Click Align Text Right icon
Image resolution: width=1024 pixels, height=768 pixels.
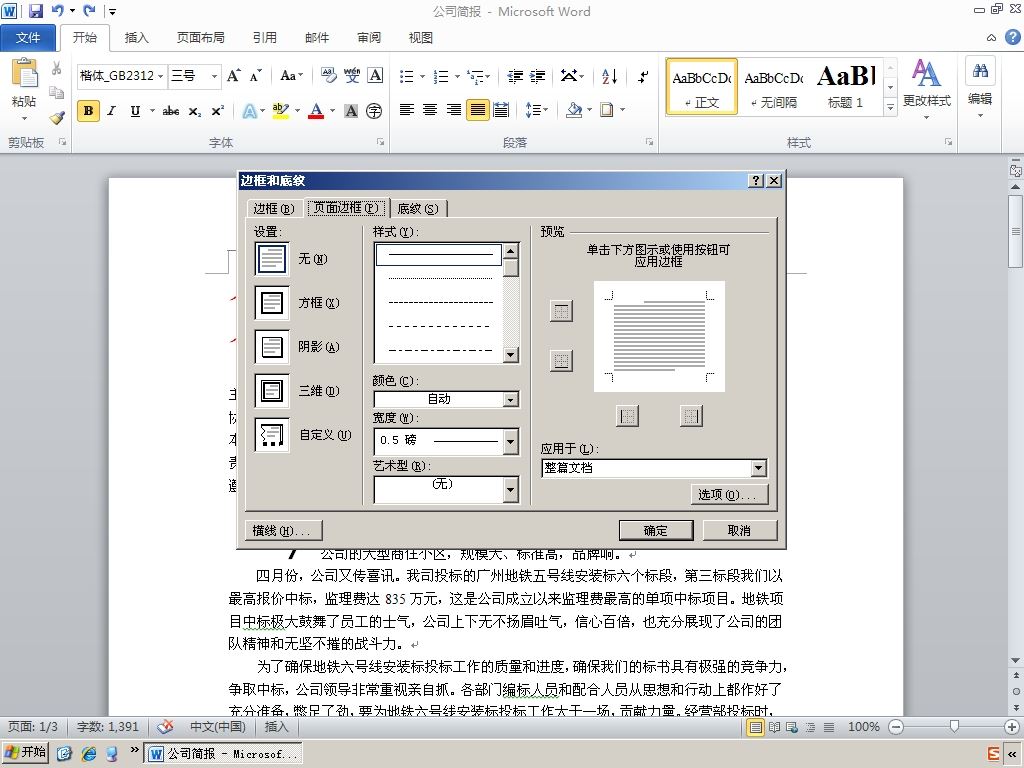pos(453,110)
